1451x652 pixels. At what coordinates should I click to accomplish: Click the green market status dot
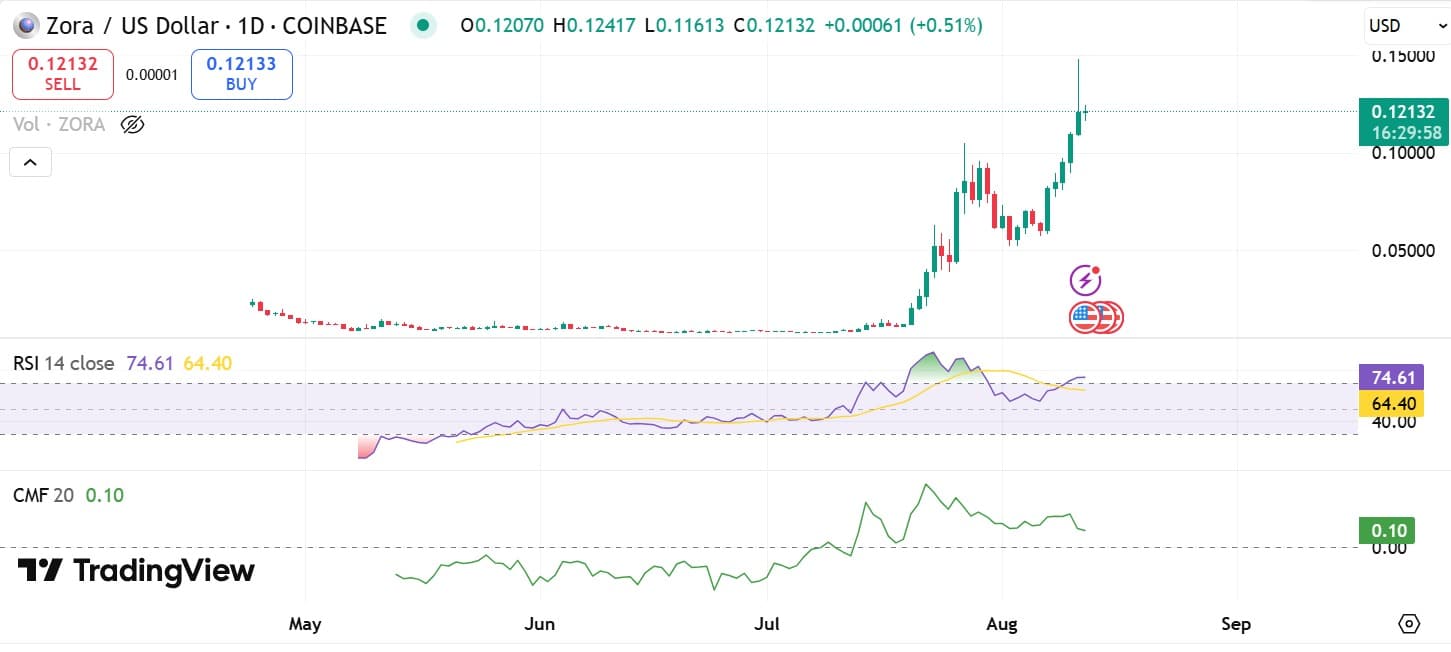pos(422,25)
